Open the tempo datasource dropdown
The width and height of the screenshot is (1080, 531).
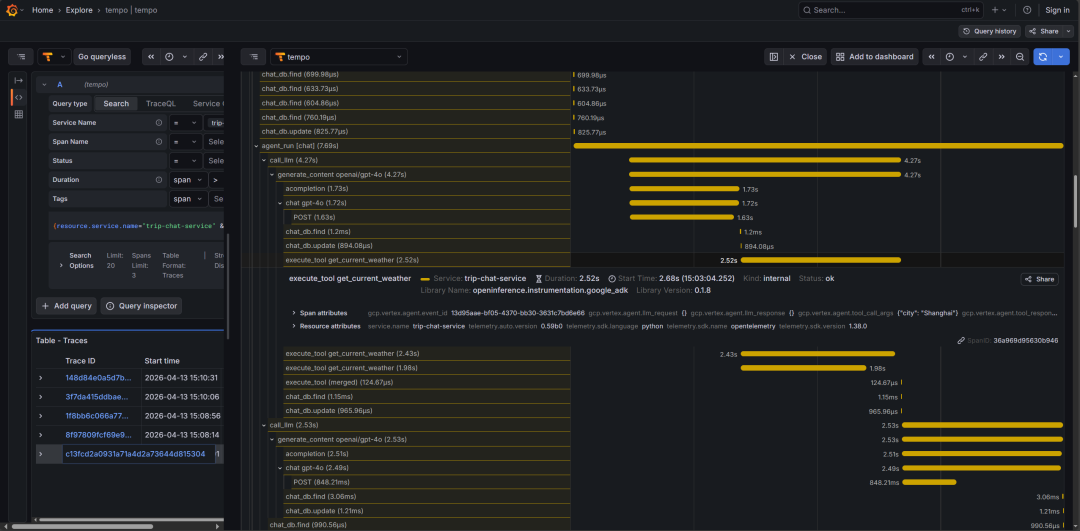click(x=339, y=57)
